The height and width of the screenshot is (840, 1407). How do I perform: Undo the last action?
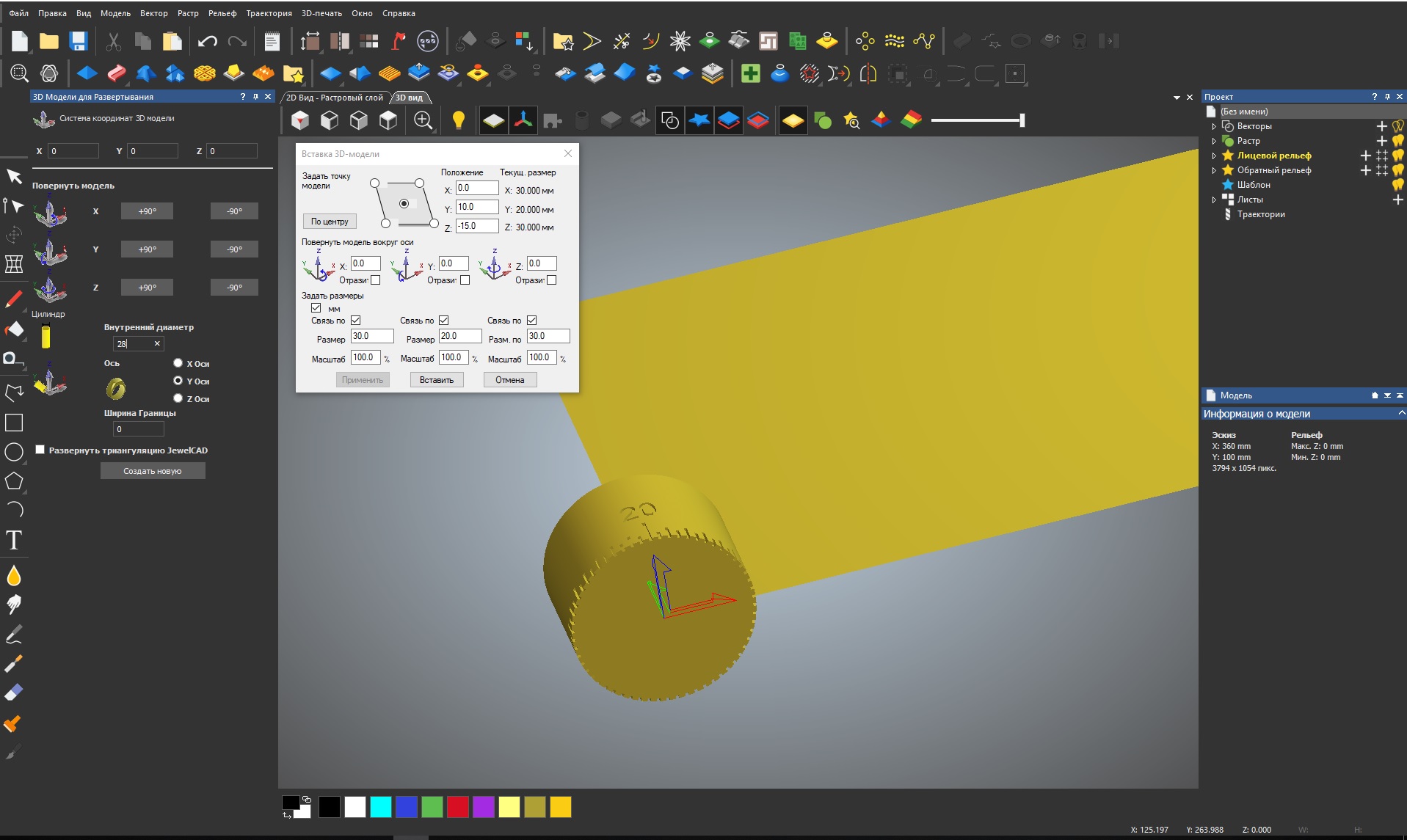click(x=207, y=41)
